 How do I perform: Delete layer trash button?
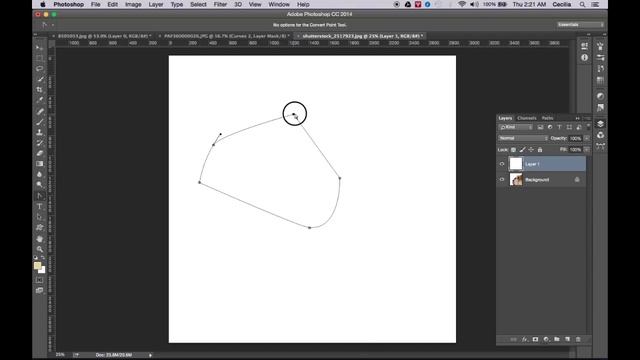tap(578, 339)
